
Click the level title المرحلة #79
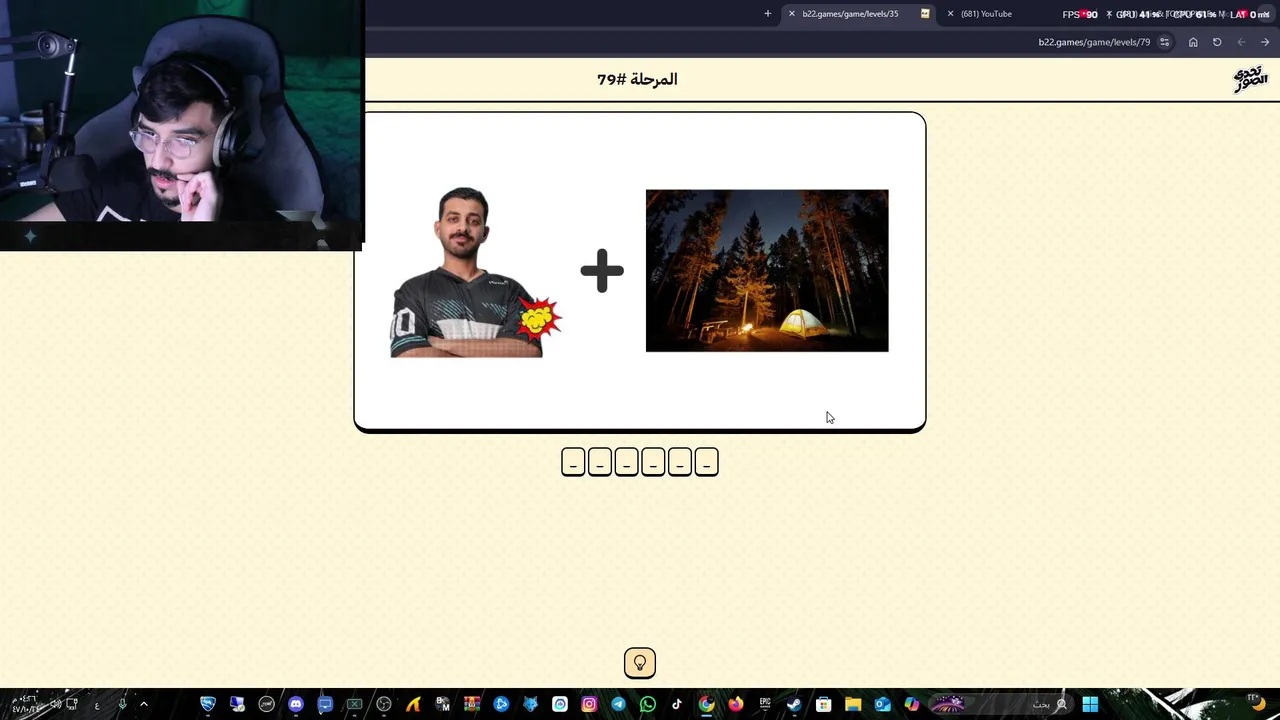coord(637,79)
